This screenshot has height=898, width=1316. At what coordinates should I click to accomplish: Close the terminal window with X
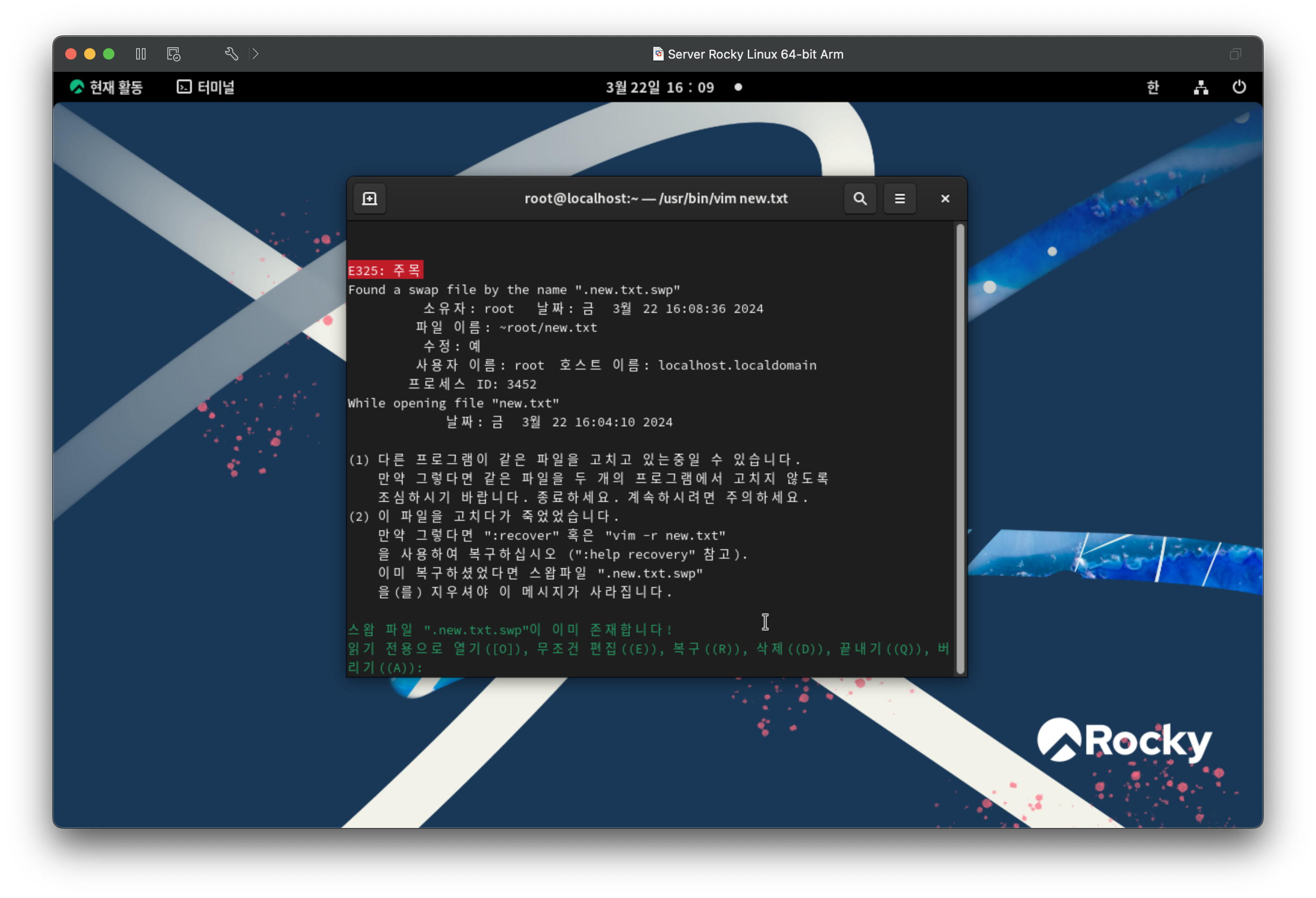click(944, 199)
